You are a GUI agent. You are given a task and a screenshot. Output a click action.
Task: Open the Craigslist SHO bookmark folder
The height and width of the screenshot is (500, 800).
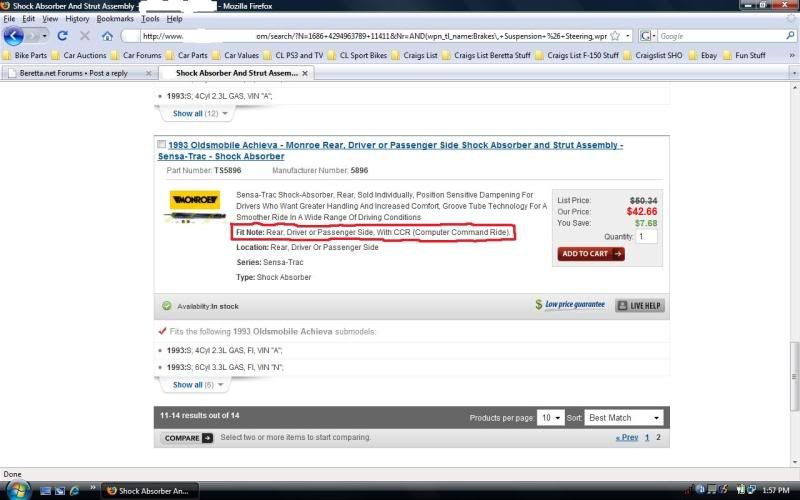click(x=653, y=55)
